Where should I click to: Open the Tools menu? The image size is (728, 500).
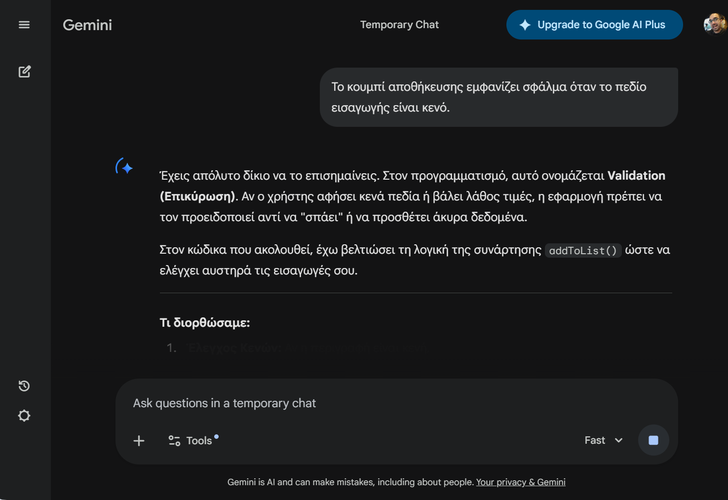point(192,441)
